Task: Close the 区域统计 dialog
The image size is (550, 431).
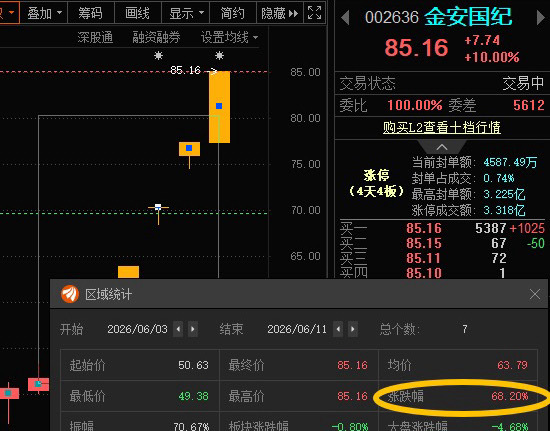Action: [x=535, y=294]
